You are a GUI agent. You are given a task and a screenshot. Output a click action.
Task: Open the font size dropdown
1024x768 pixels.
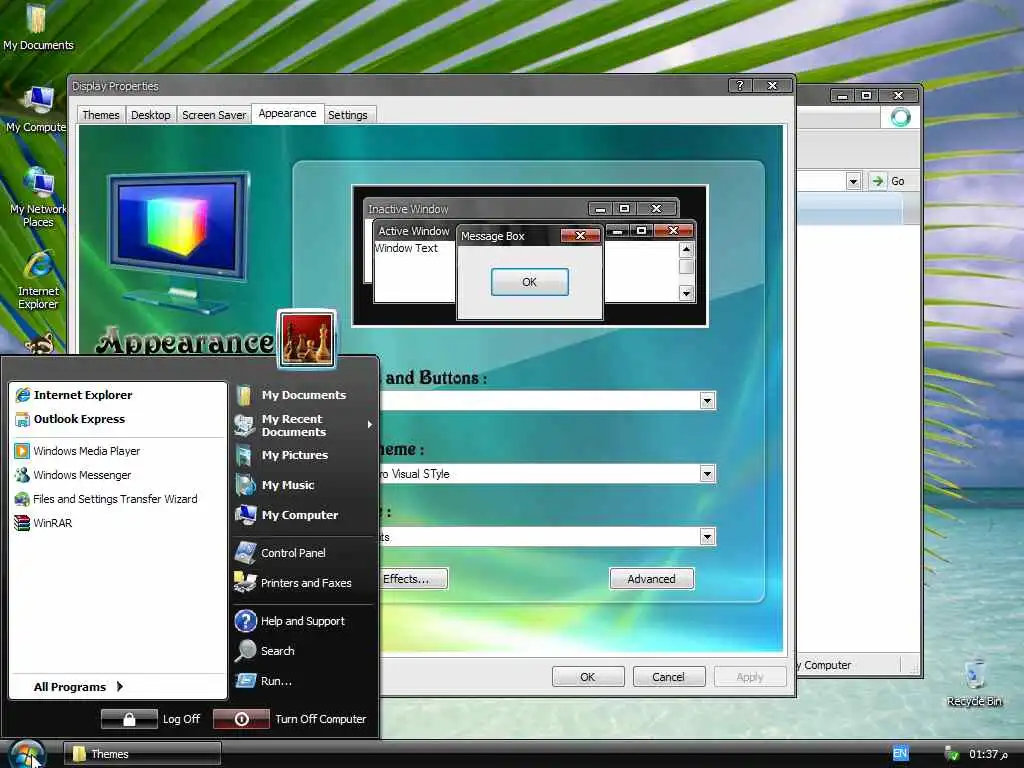707,537
